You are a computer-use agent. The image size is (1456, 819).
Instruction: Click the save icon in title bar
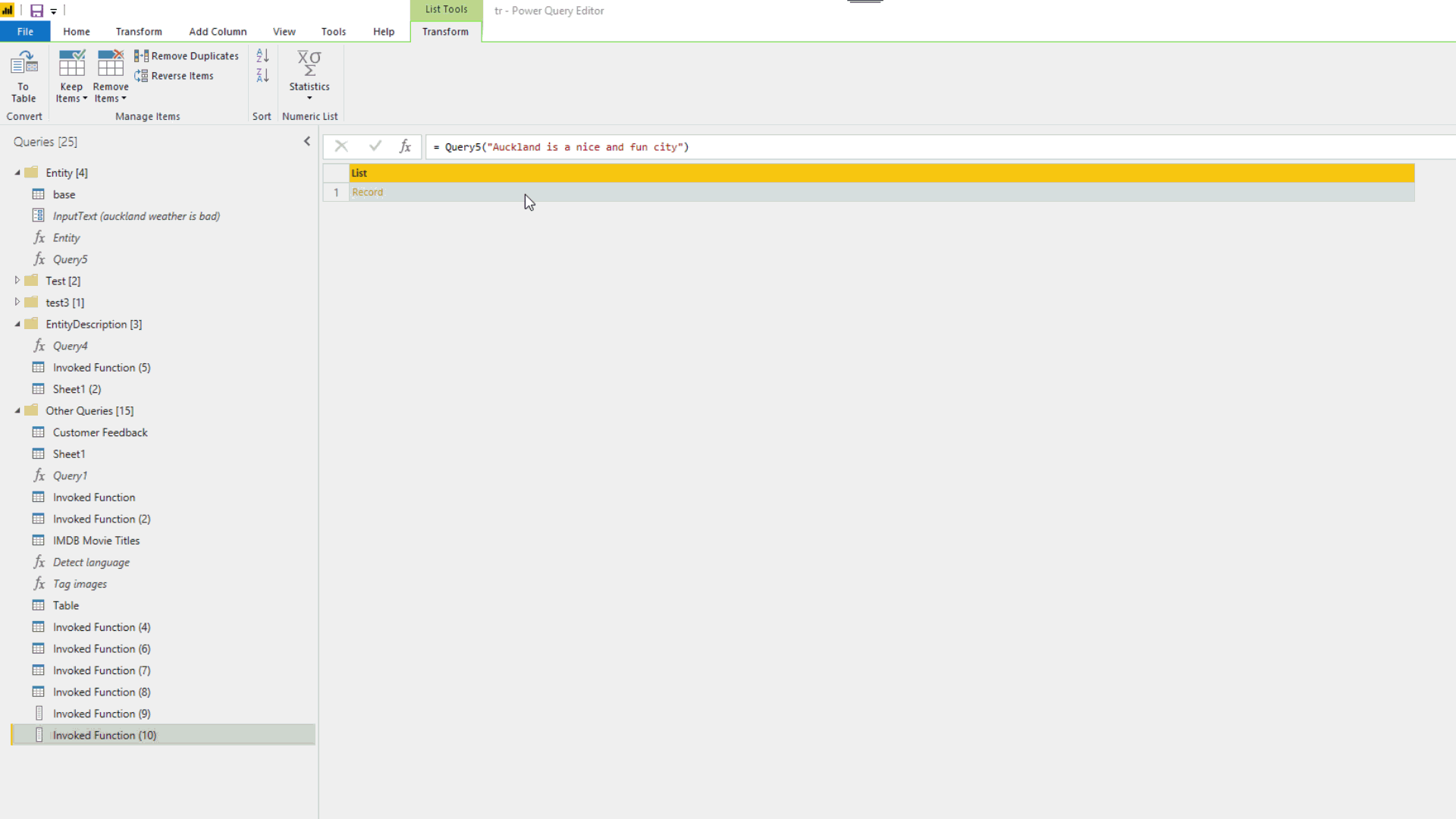point(36,11)
